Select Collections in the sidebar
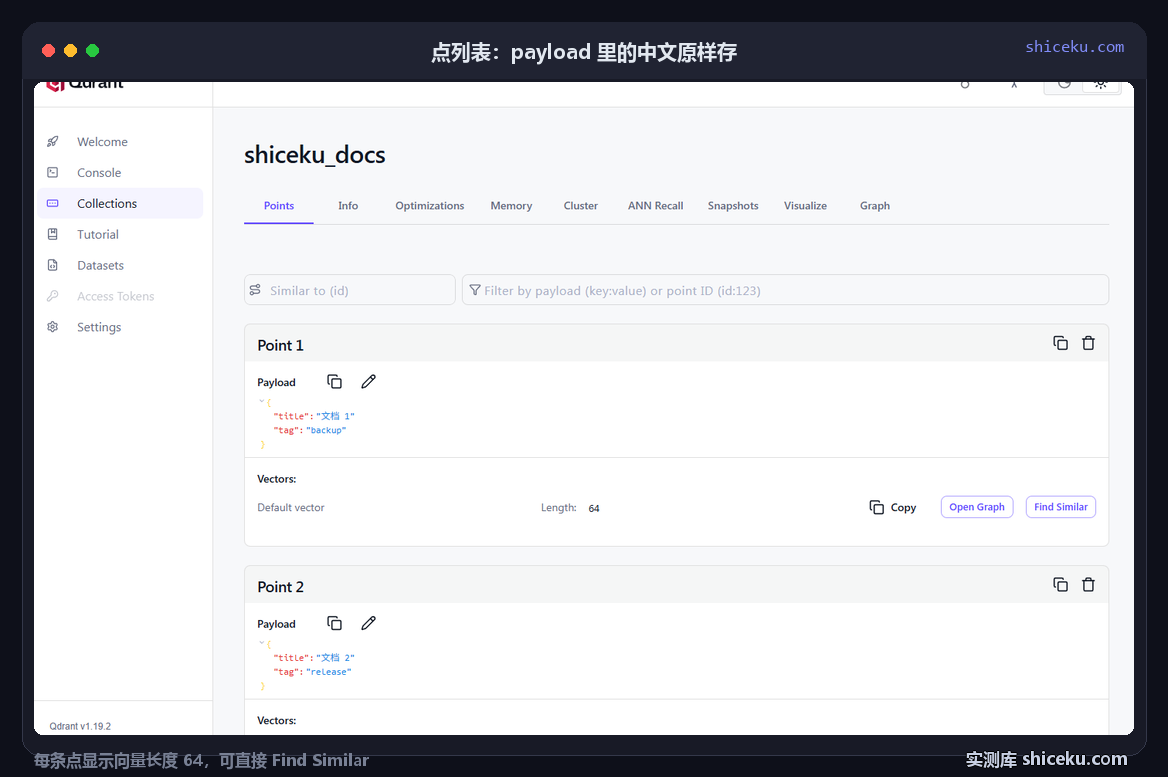 coord(120,203)
